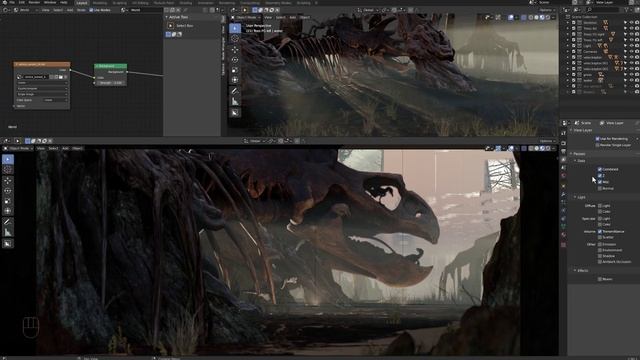
Task: Toggle the Volume Transmittance checkbox
Action: [600, 231]
